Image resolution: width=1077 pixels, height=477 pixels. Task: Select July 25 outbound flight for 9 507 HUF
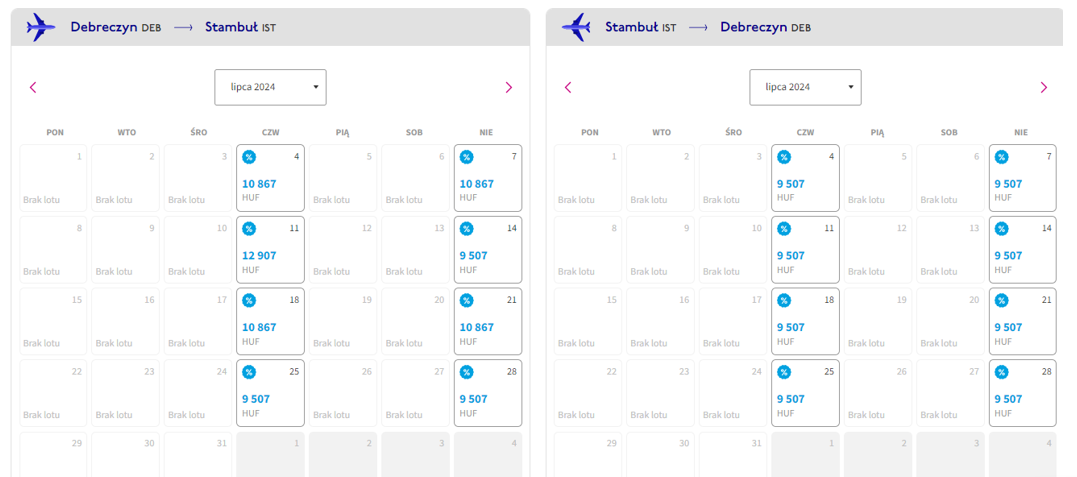pos(271,393)
